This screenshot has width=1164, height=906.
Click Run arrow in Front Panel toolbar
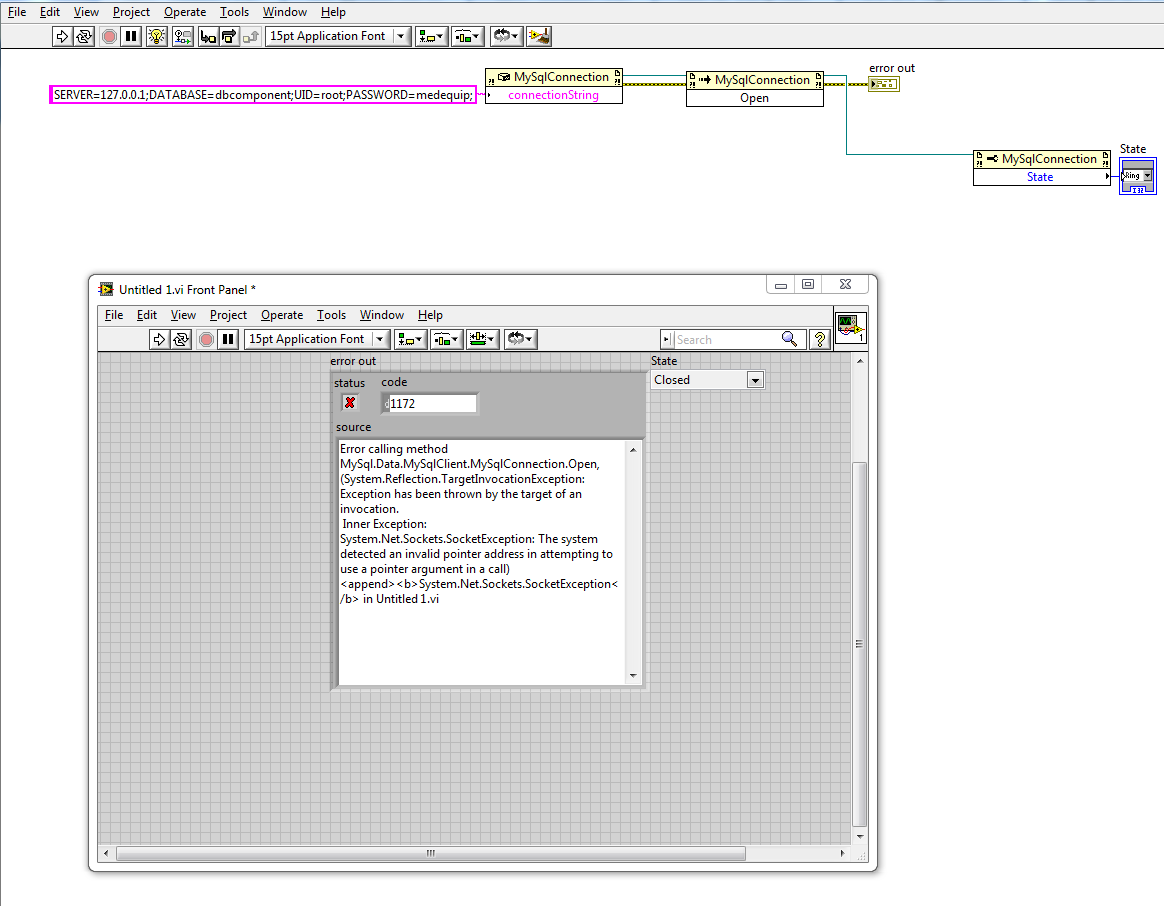point(159,339)
